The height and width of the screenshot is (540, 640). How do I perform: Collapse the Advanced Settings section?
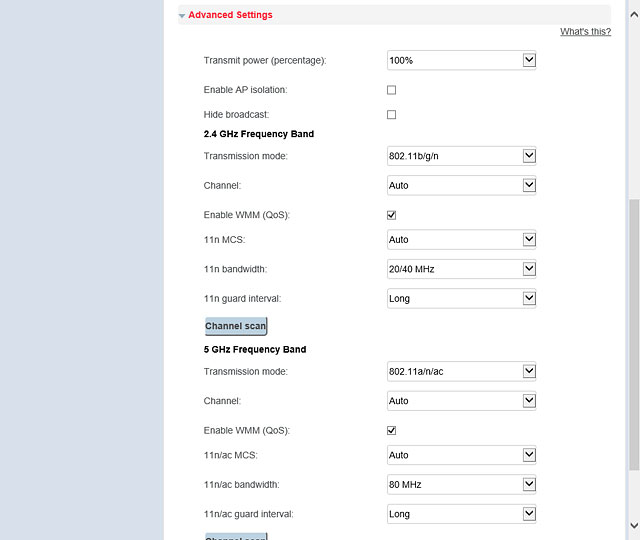(x=182, y=16)
